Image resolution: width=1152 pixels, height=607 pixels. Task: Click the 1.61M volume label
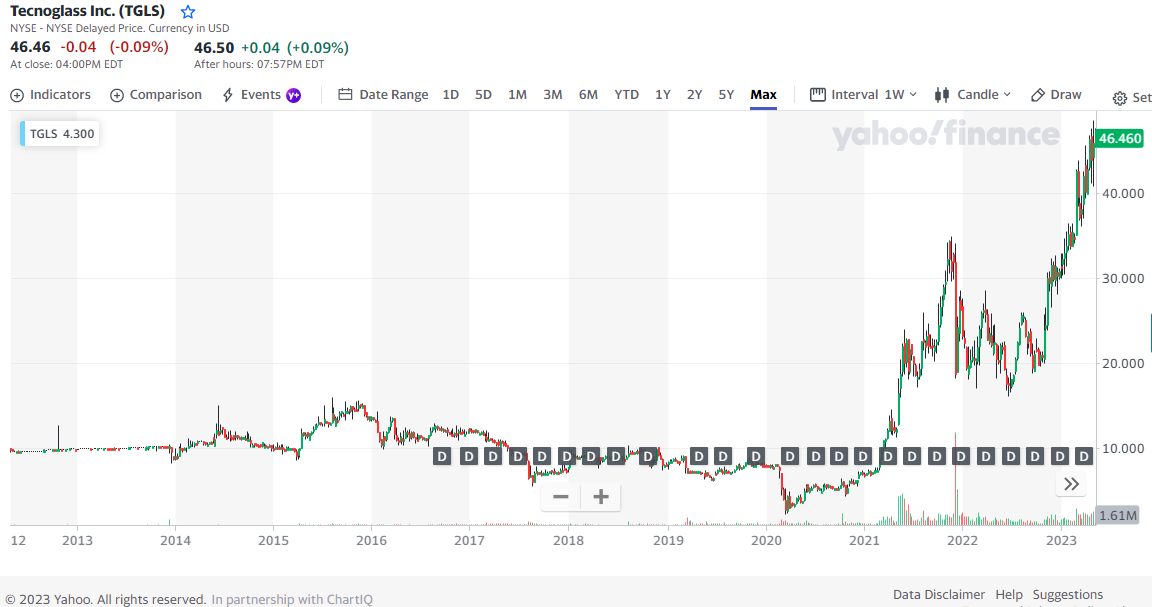(1117, 515)
